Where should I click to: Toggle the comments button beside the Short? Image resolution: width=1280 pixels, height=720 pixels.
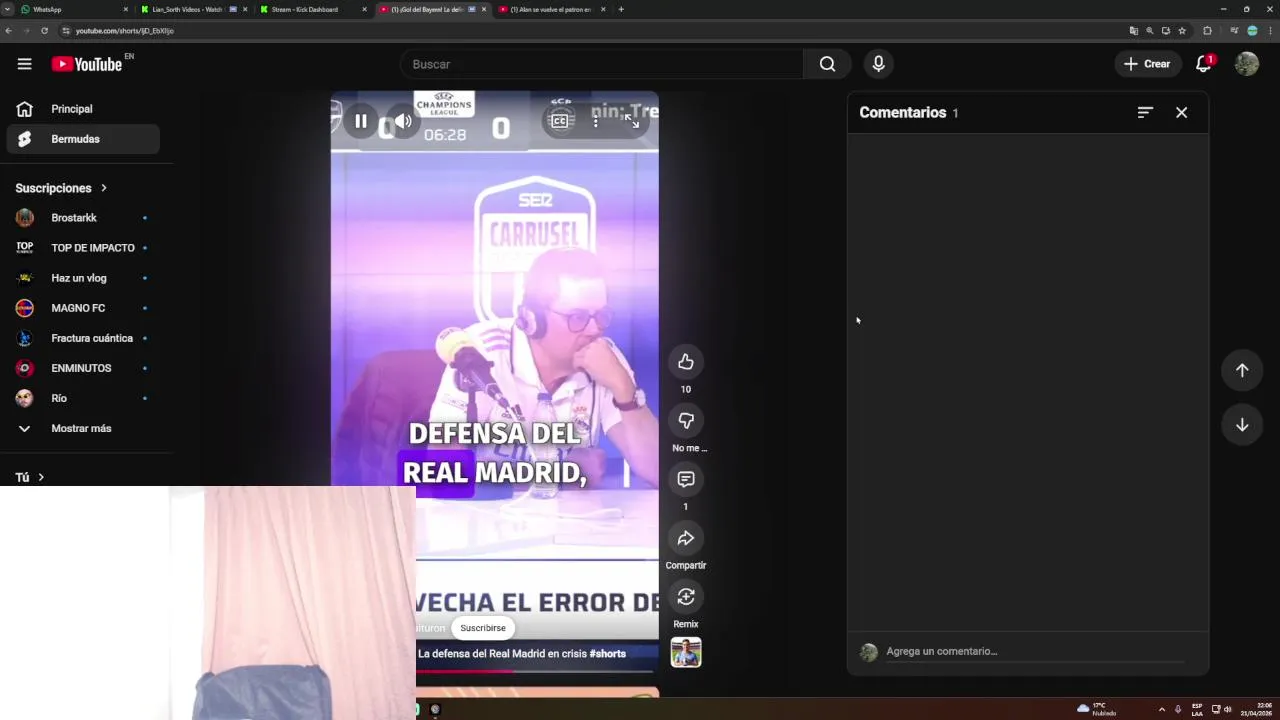686,480
